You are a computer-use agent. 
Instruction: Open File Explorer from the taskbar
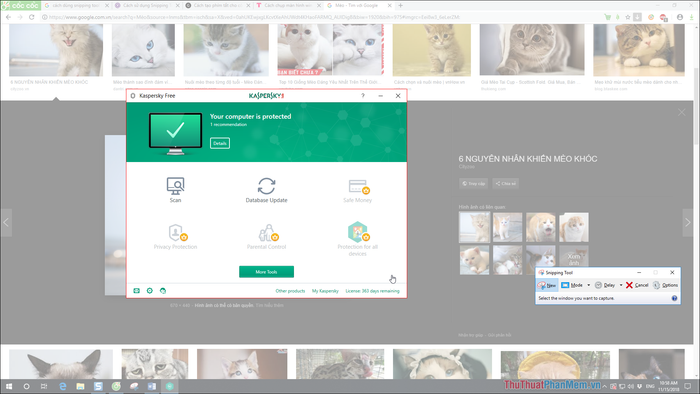coord(80,386)
